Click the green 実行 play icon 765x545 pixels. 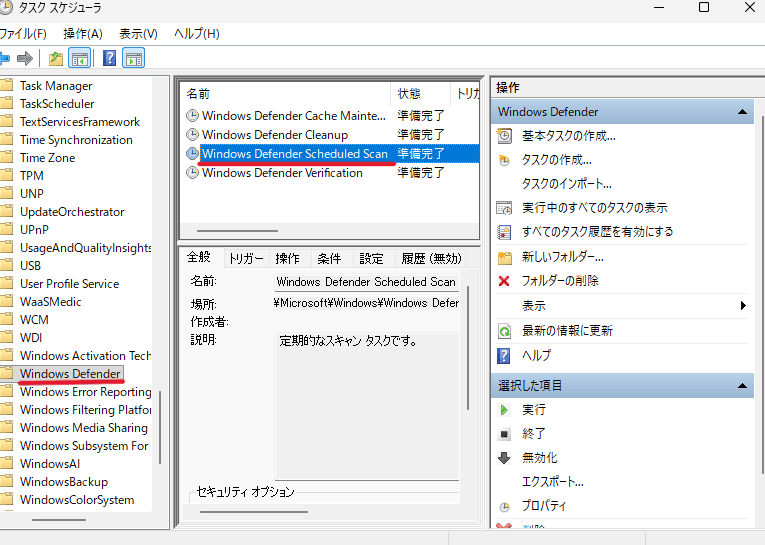coord(504,410)
